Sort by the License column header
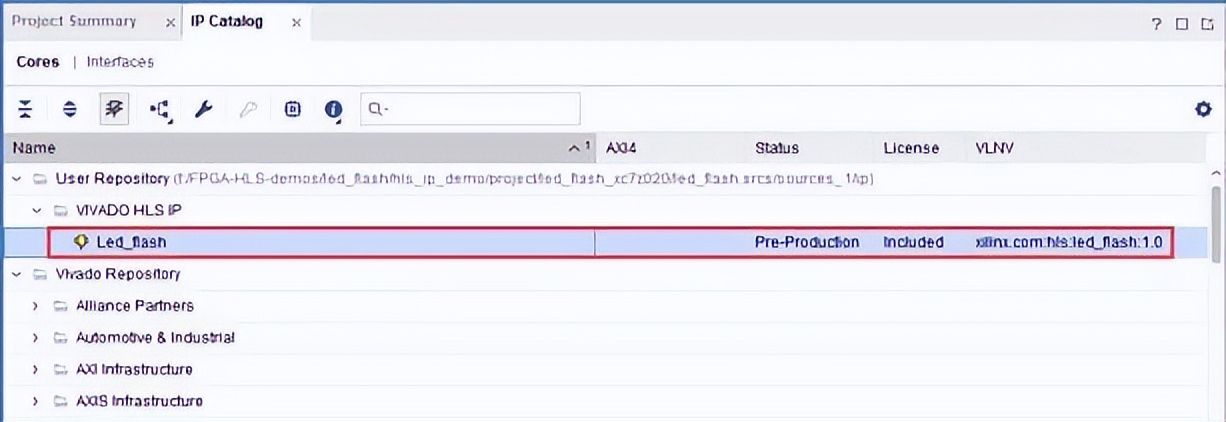 tap(919, 148)
